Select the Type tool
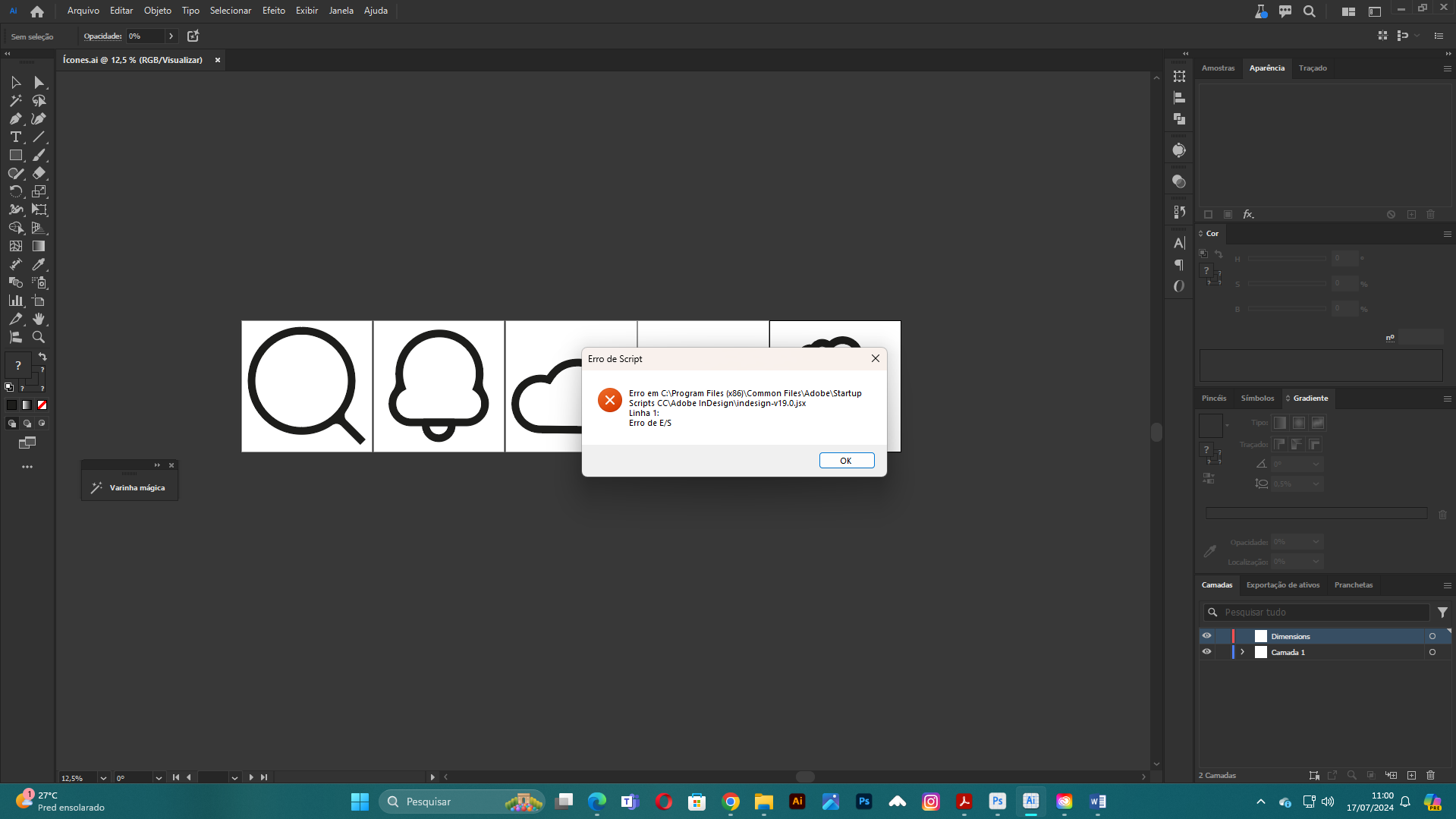The width and height of the screenshot is (1456, 819). (x=16, y=137)
